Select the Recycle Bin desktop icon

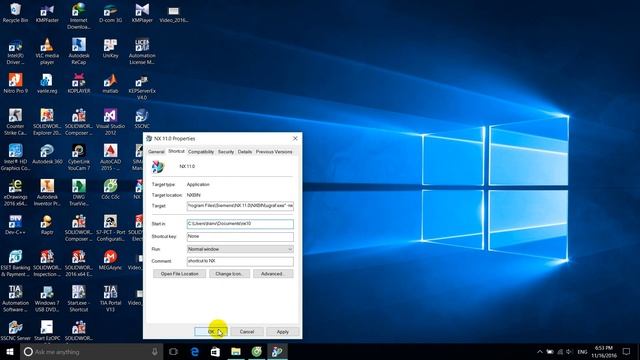pyautogui.click(x=16, y=13)
